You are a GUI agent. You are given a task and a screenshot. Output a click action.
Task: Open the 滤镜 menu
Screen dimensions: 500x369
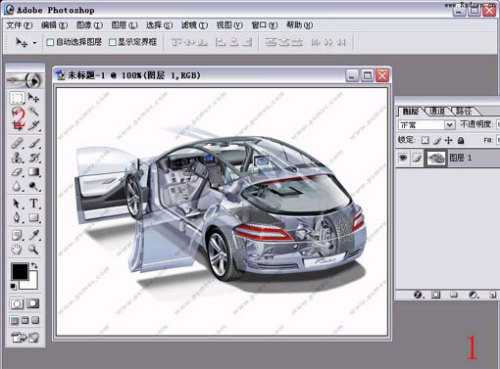click(194, 25)
